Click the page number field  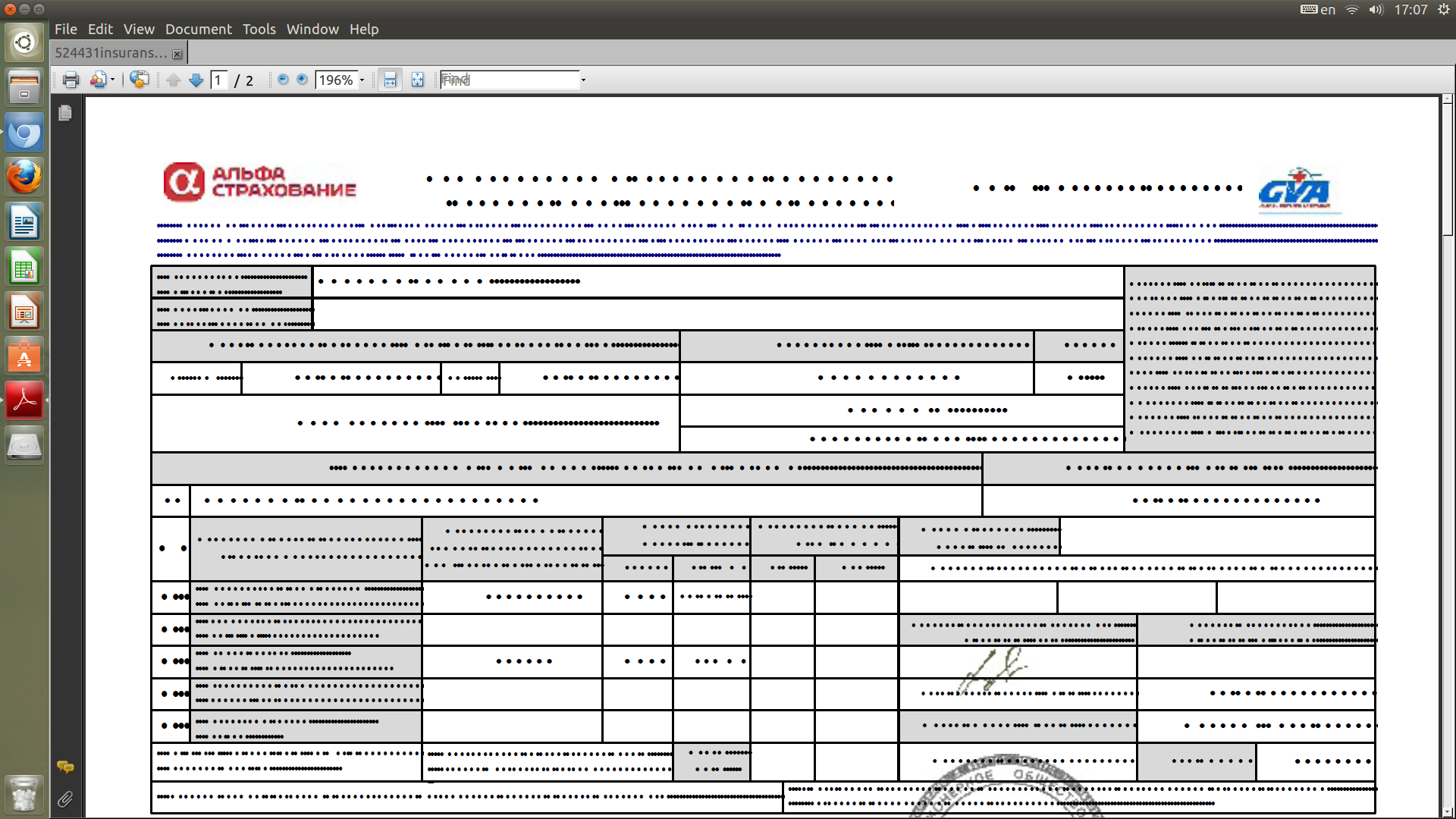tap(219, 80)
